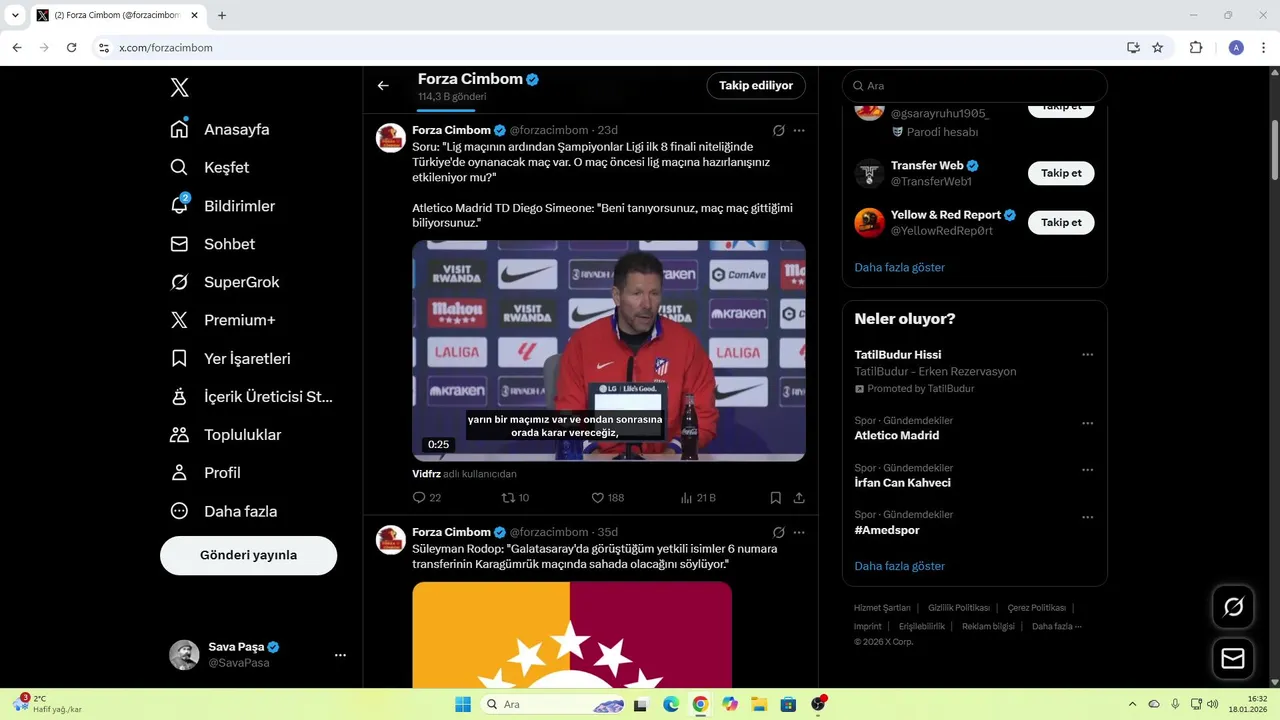This screenshot has height=720, width=1280.
Task: Repost the Simeone post (10 reposts)
Action: tap(515, 497)
